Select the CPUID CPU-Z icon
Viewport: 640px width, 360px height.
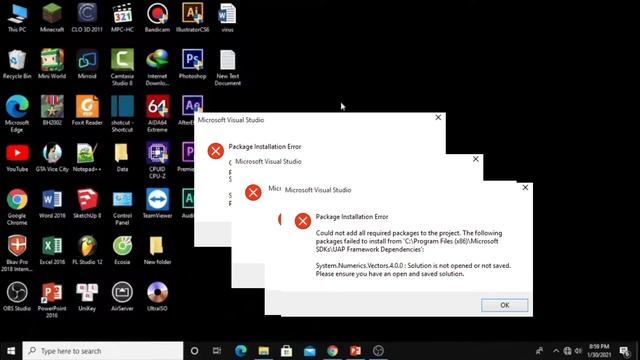[x=157, y=160]
